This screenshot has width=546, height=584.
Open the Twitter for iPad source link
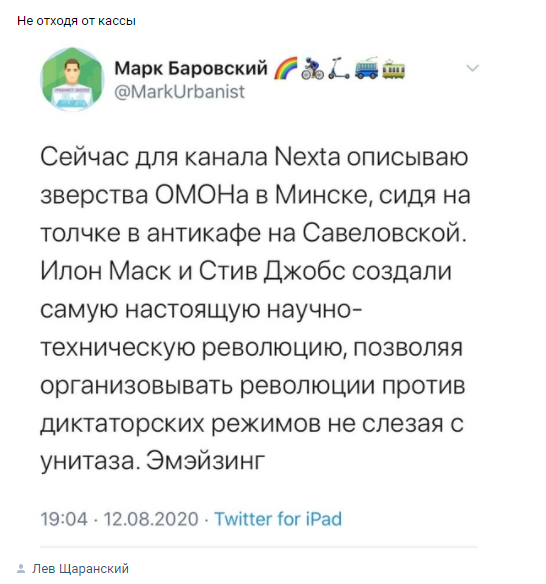[x=278, y=519]
